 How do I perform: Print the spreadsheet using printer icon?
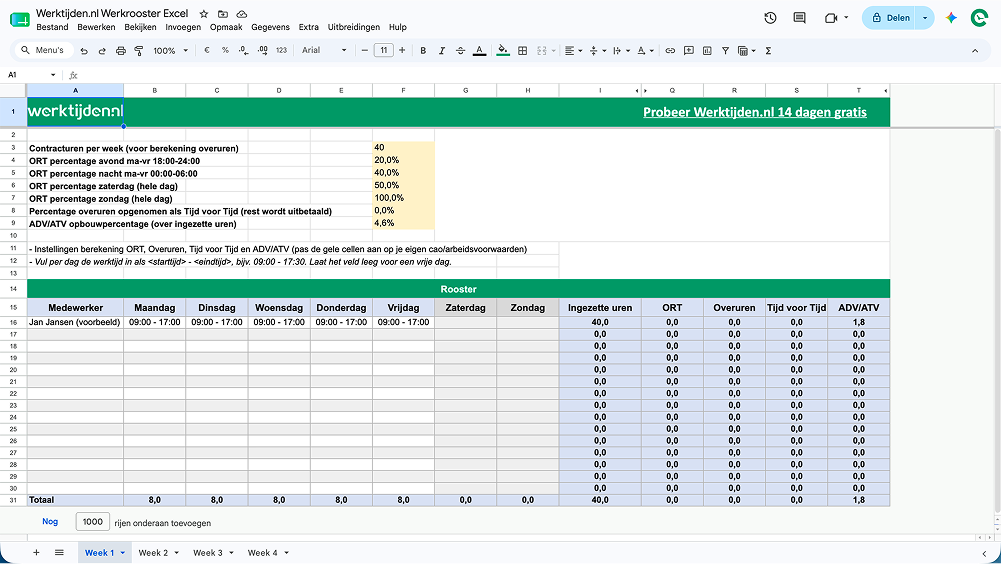[x=121, y=50]
